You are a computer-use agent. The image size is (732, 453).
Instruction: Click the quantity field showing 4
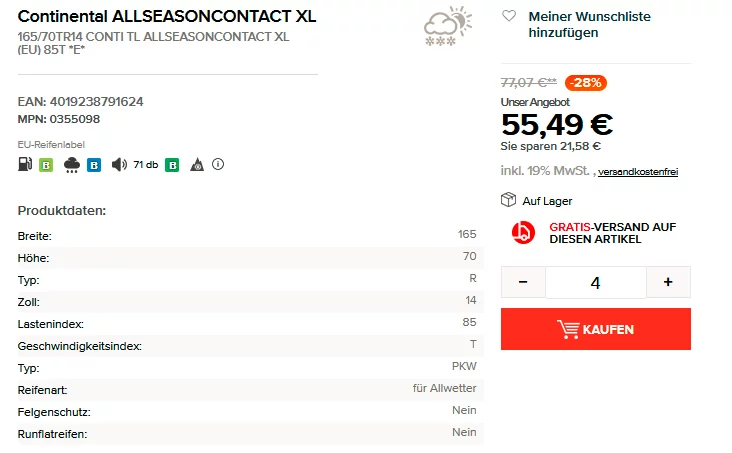(596, 283)
